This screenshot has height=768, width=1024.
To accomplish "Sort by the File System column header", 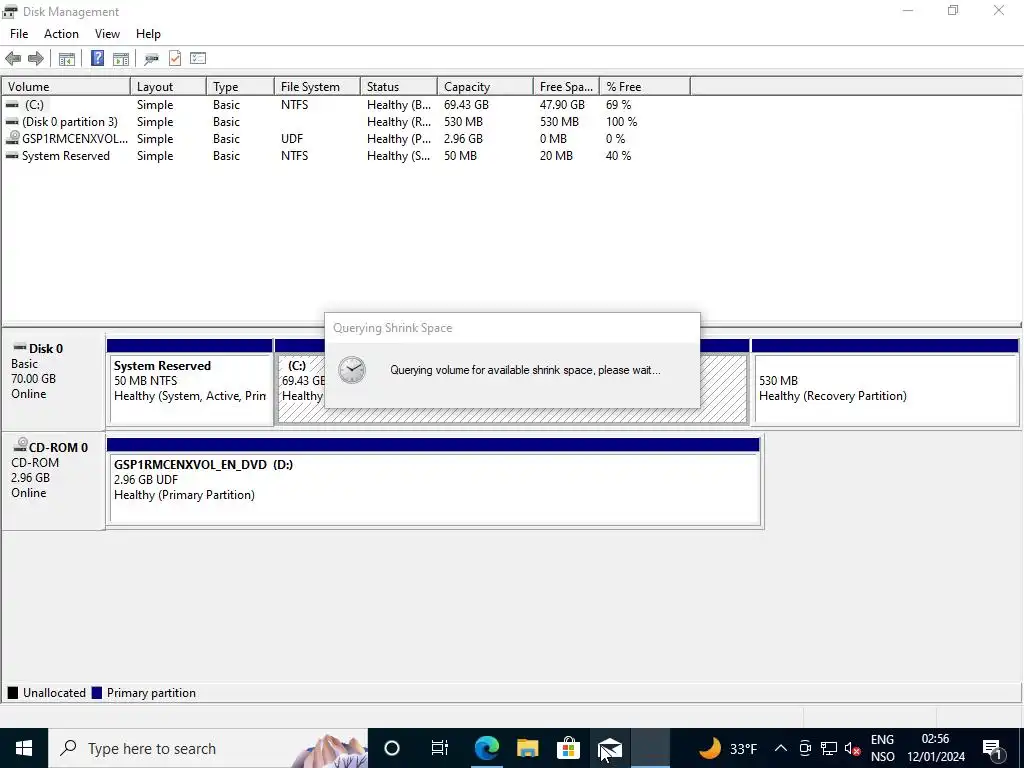I will pos(317,87).
